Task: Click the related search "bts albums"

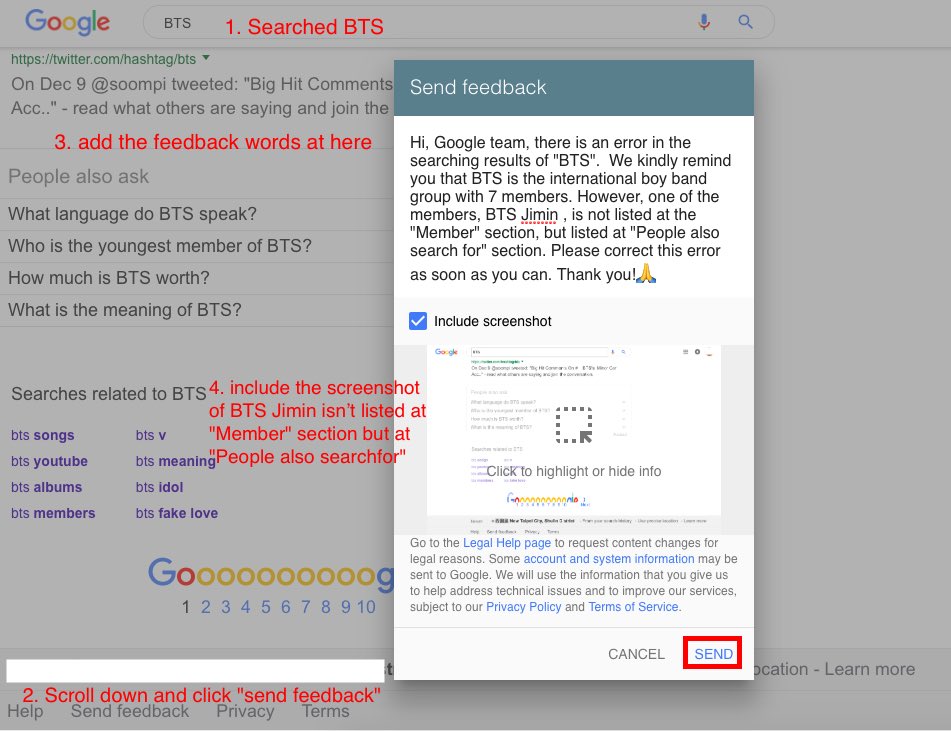Action: [x=46, y=487]
